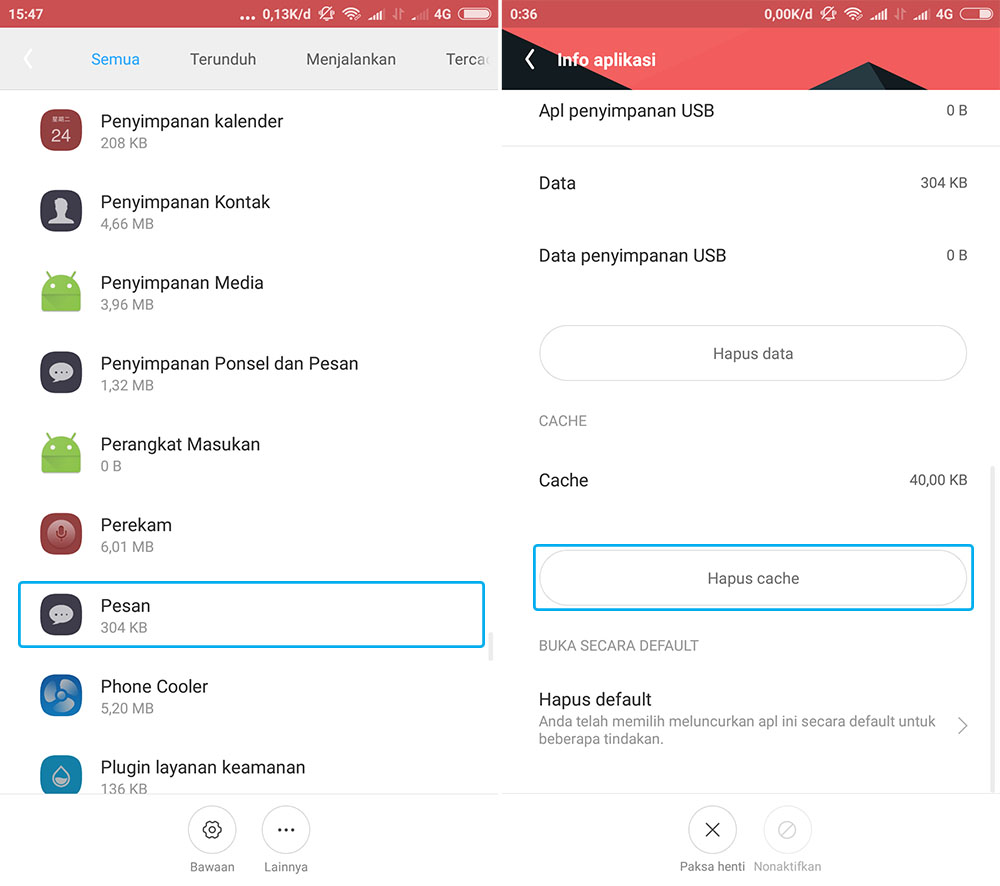Image resolution: width=1000 pixels, height=886 pixels.
Task: Select the Semua tab
Action: click(x=115, y=59)
